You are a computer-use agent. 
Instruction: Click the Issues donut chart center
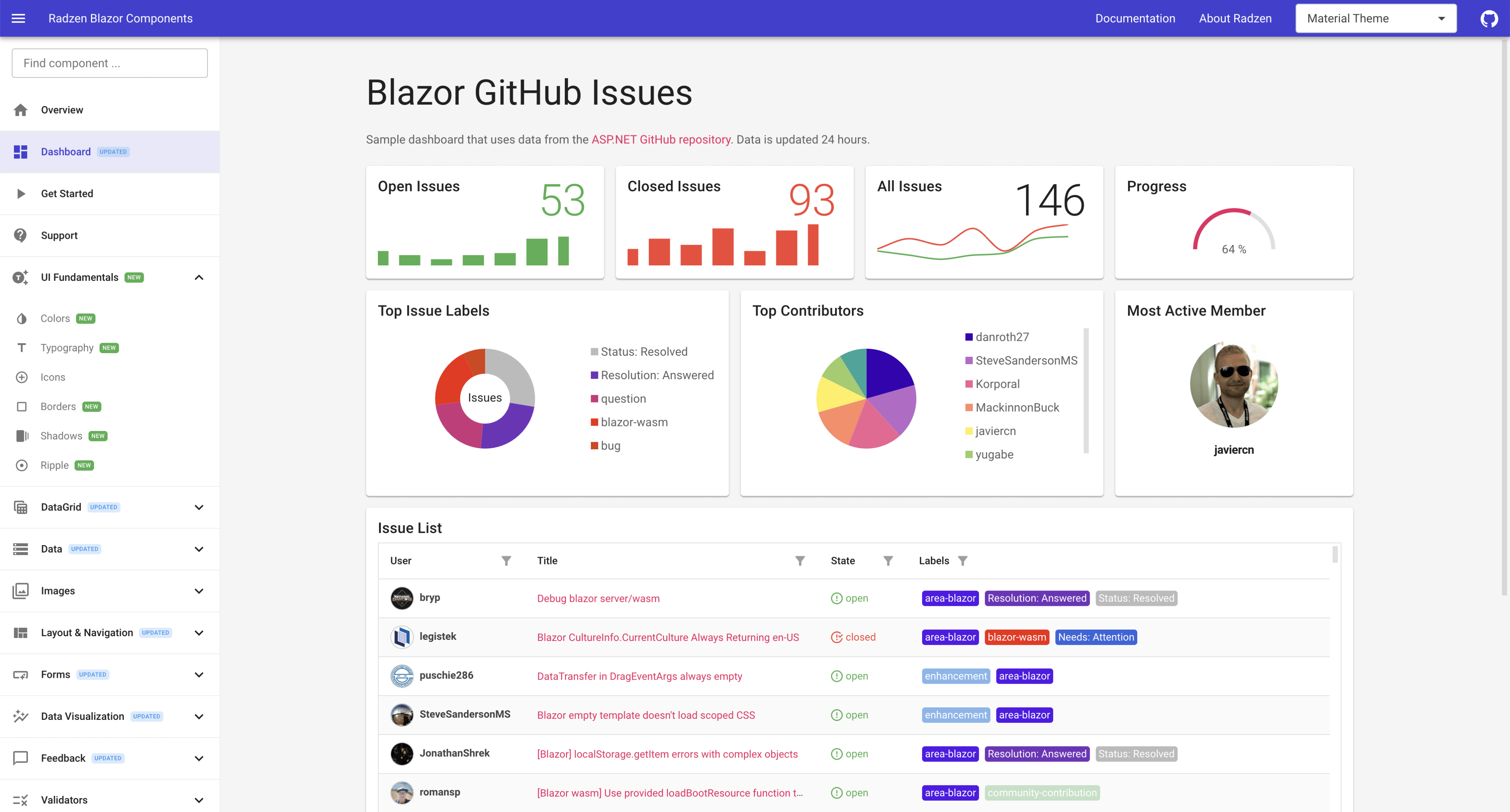pyautogui.click(x=485, y=398)
